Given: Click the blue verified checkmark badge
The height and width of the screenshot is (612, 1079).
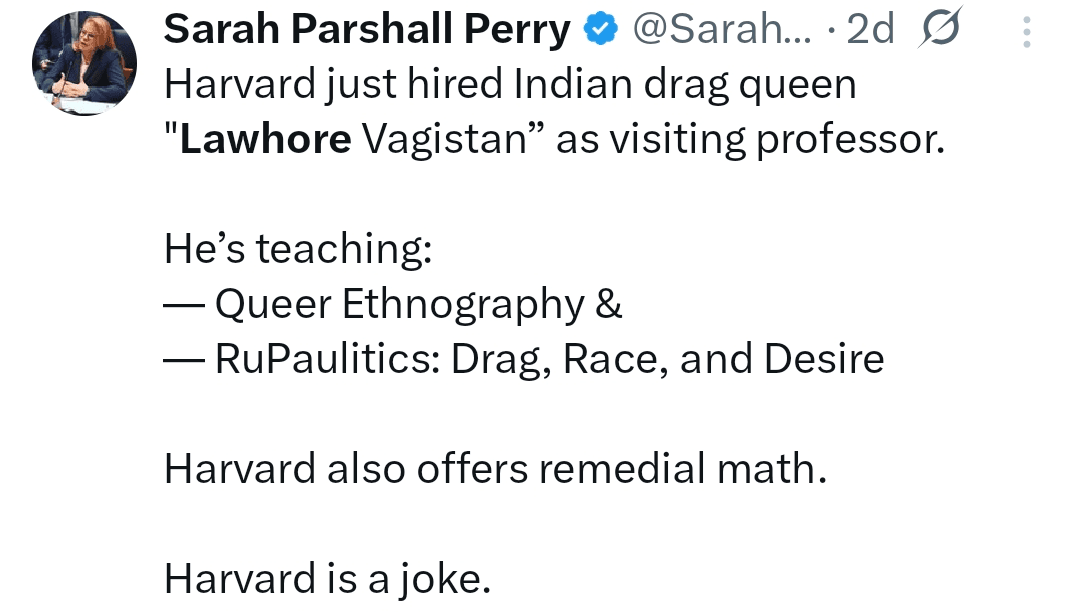Looking at the screenshot, I should pyautogui.click(x=599, y=31).
